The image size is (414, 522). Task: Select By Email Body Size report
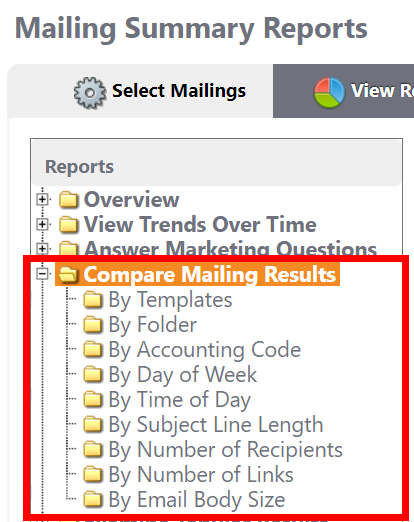(197, 500)
